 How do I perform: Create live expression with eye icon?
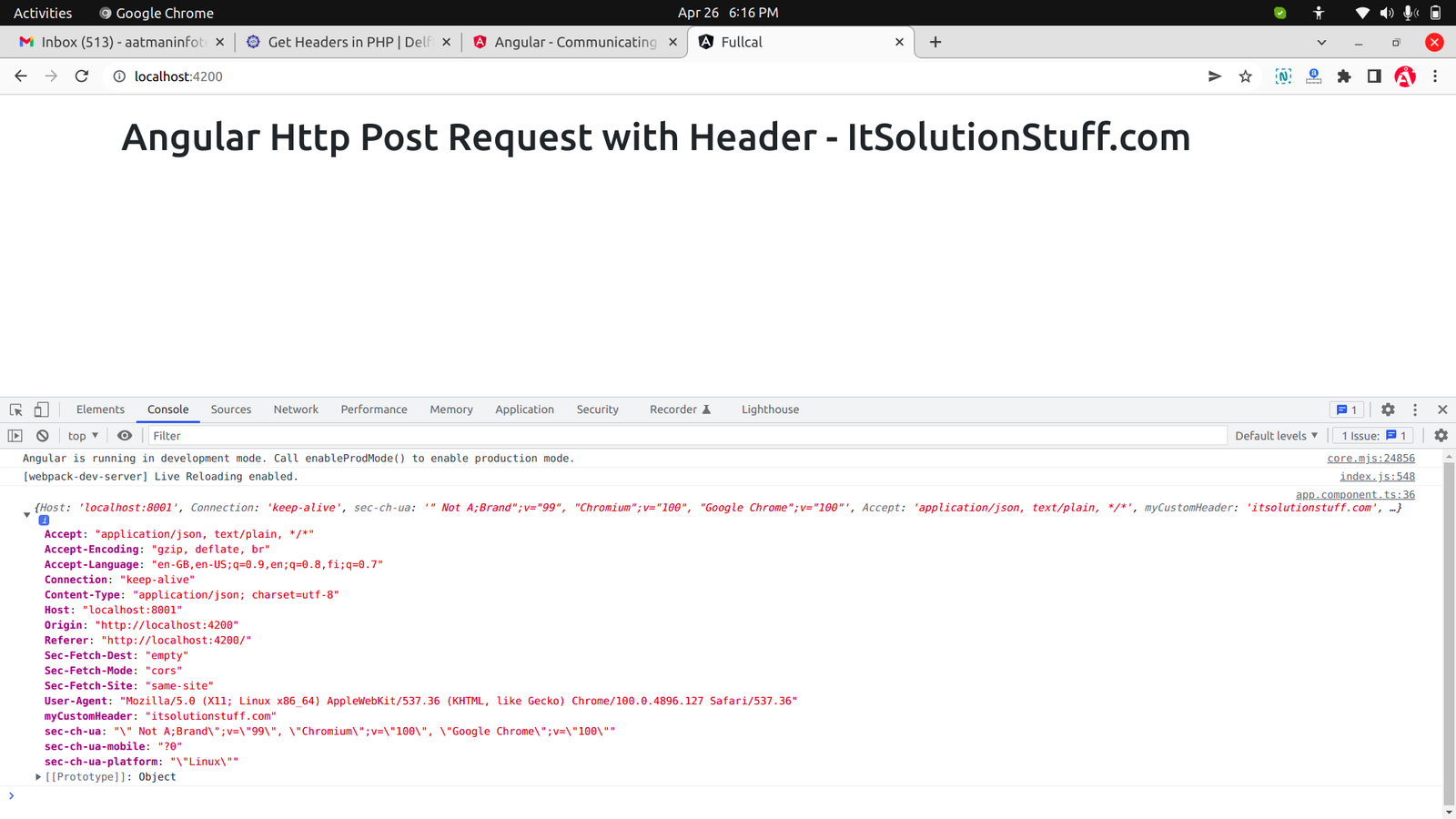pos(125,436)
